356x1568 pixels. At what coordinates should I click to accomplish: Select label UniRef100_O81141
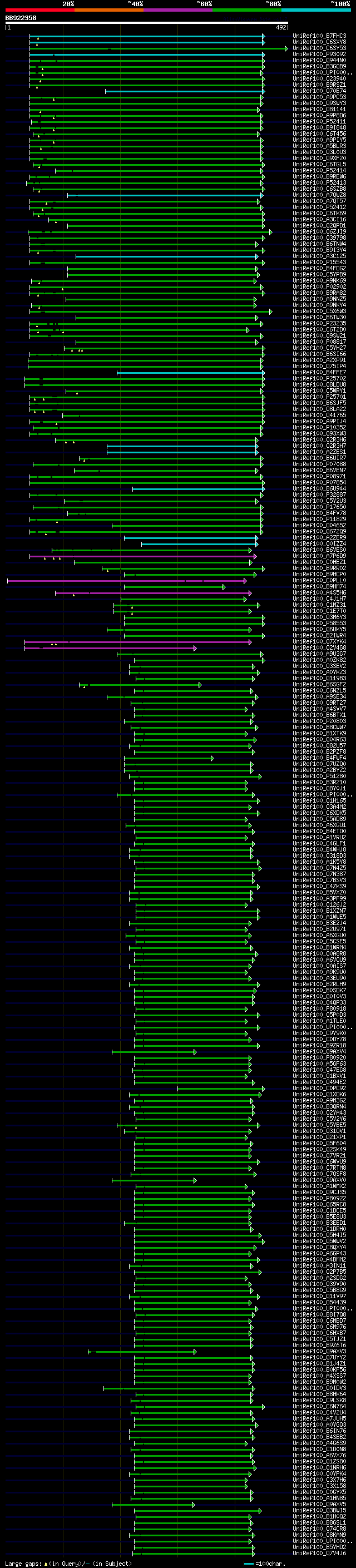pos(319,110)
